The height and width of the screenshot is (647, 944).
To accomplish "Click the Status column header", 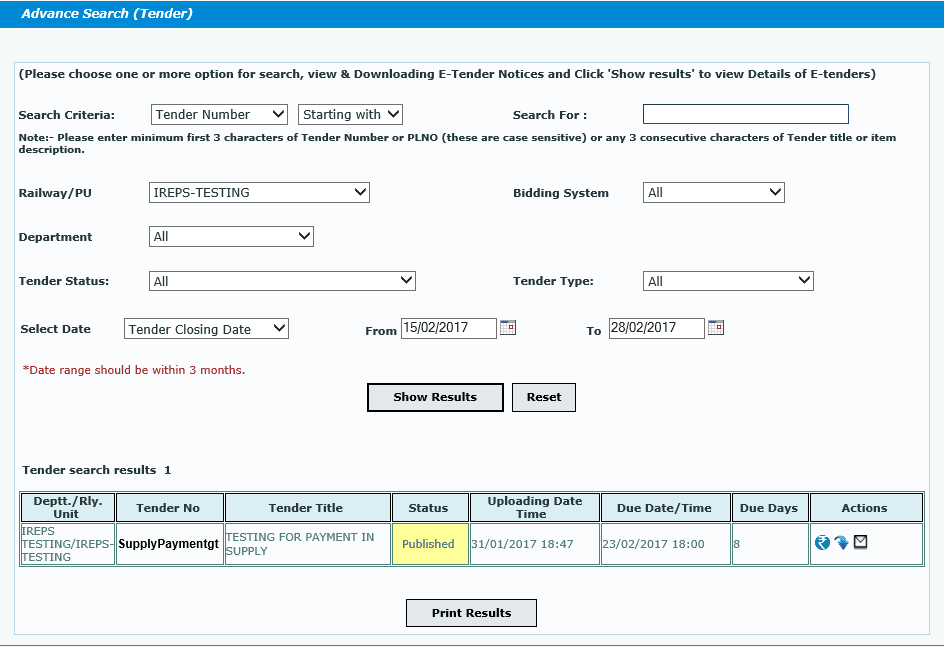I will [x=430, y=508].
